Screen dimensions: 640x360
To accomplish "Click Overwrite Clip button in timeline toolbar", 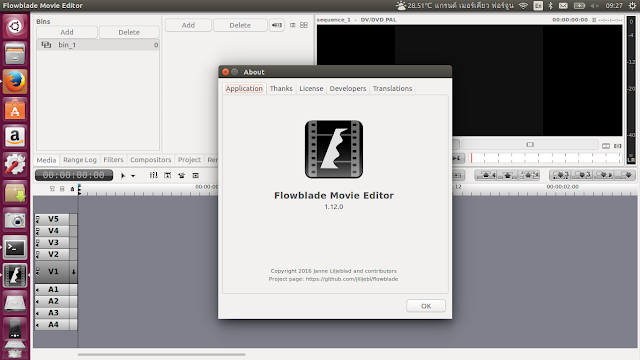I will (x=582, y=175).
